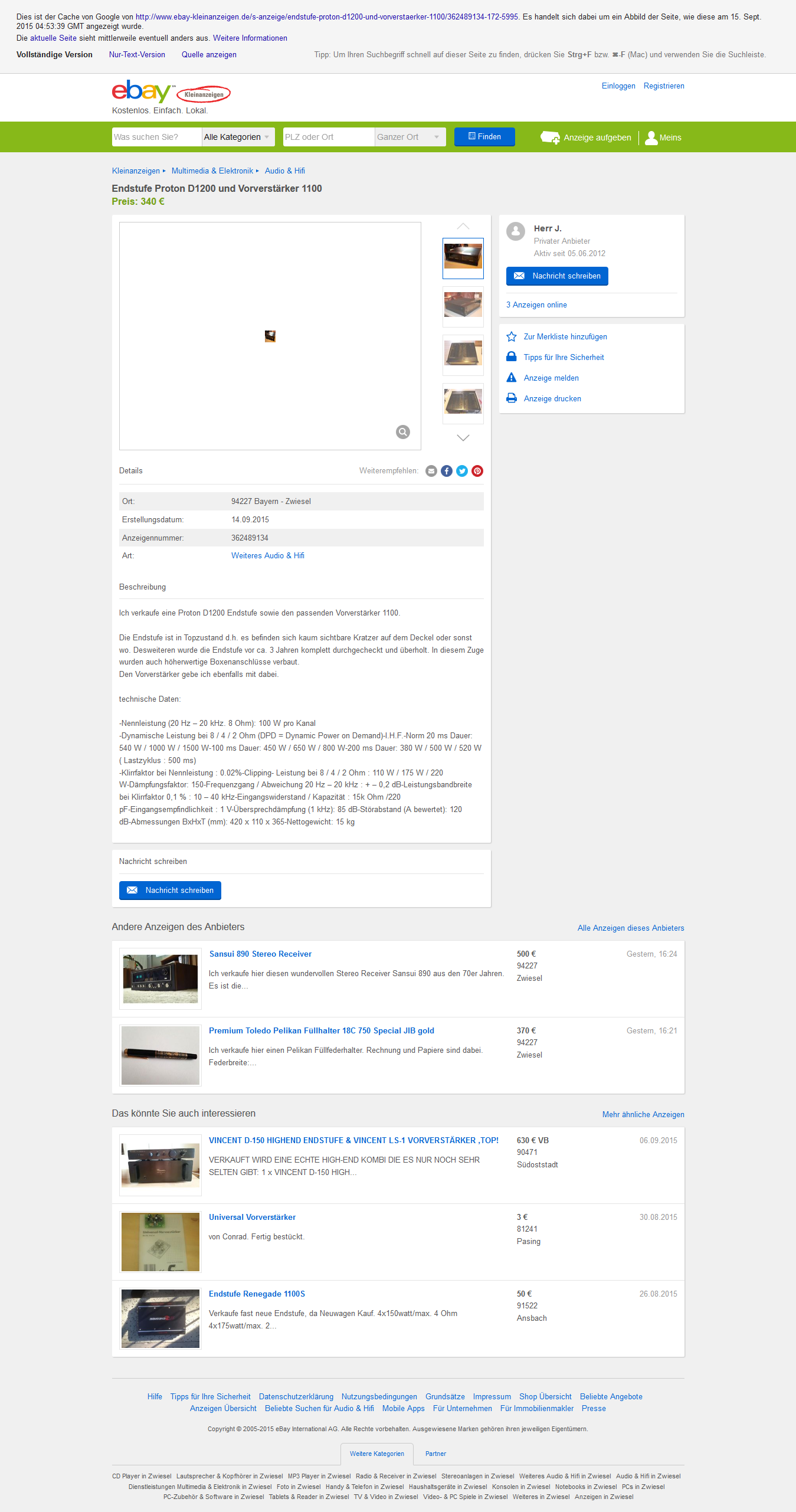Focus the 'Was suchen Sie?' search field
The height and width of the screenshot is (1512, 796).
click(157, 137)
